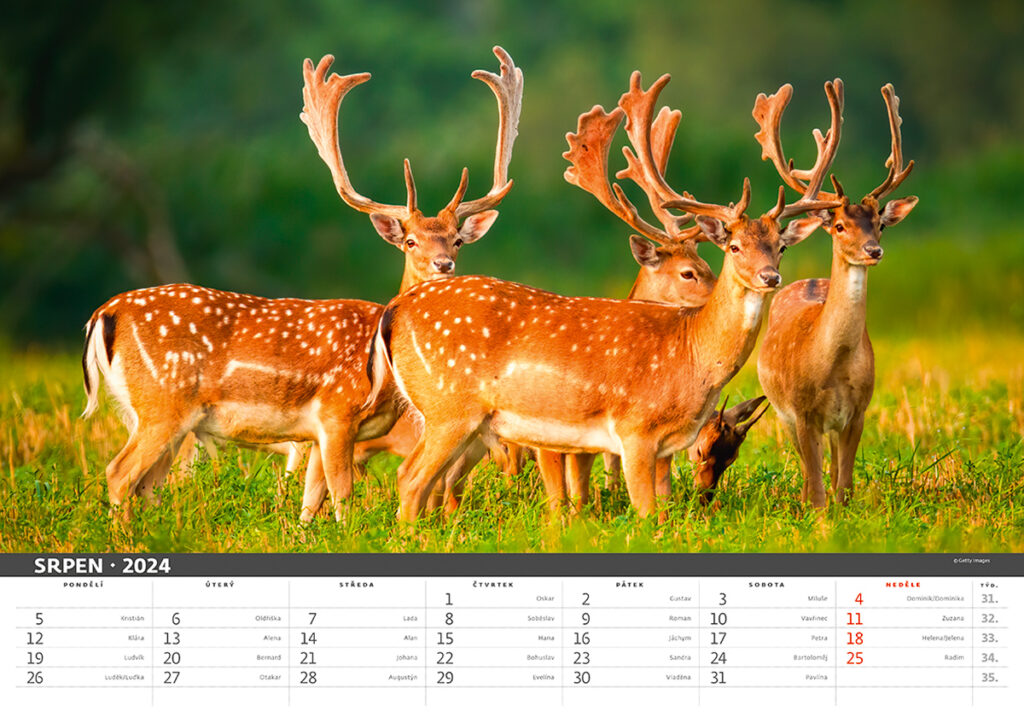Select date 20 next to Bernard
The height and width of the screenshot is (717, 1024).
point(172,658)
